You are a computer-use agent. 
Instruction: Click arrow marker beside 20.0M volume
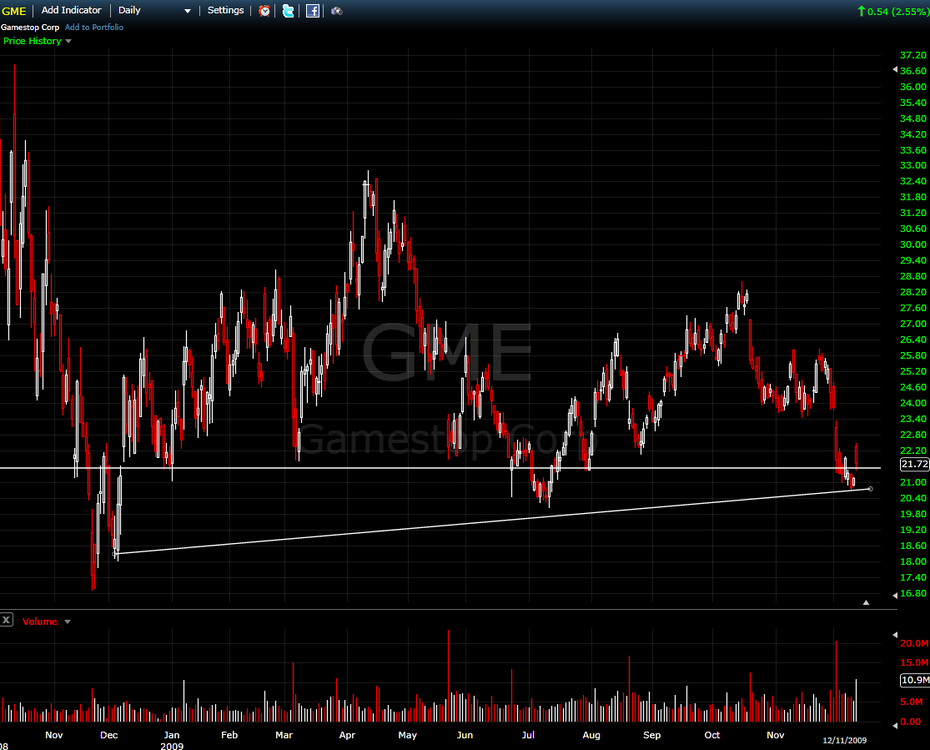(x=895, y=635)
